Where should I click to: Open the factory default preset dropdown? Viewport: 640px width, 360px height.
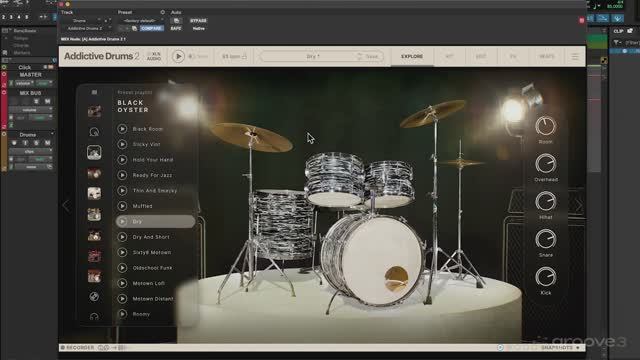tap(140, 20)
